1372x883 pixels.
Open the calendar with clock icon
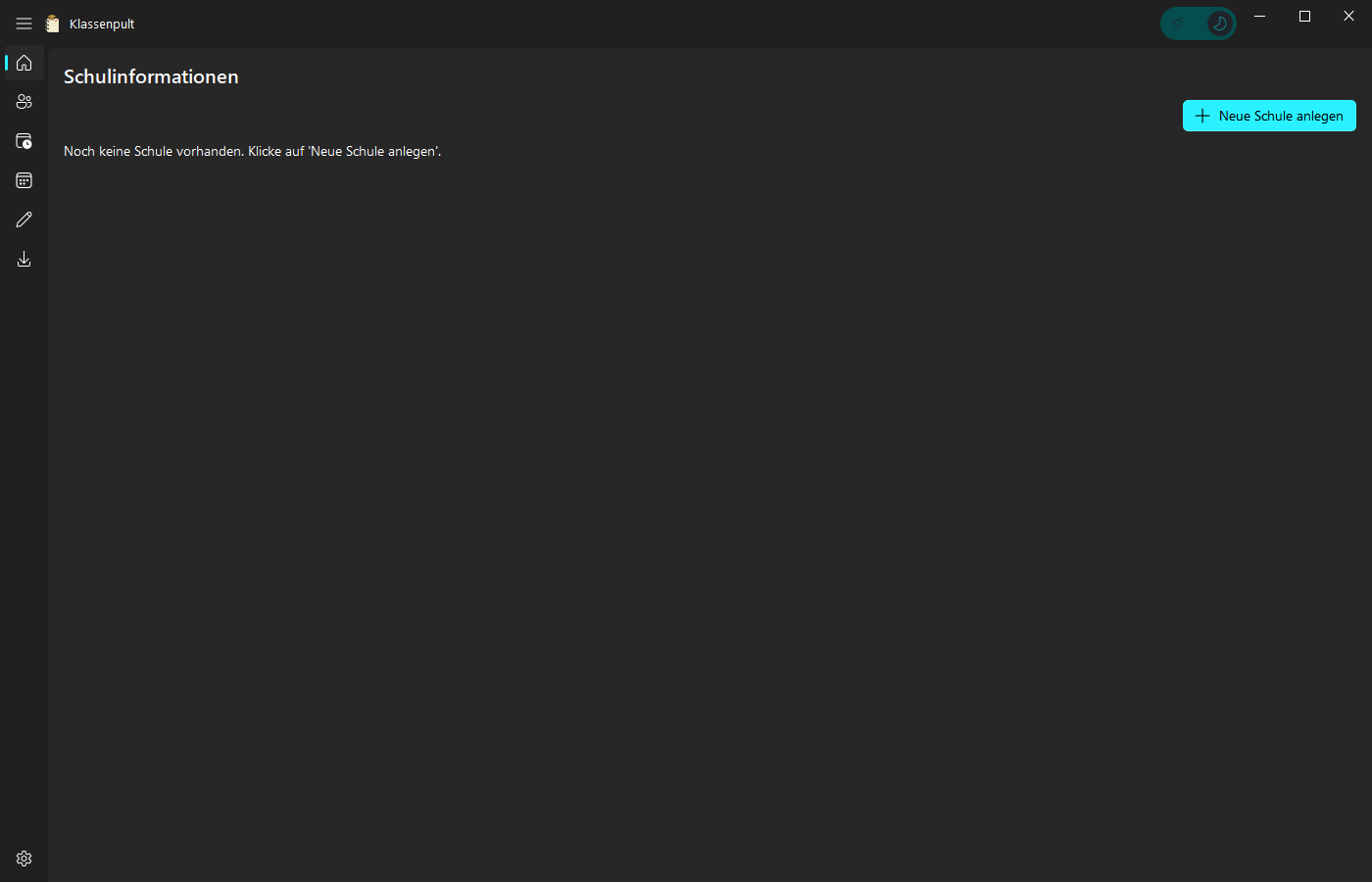tap(24, 141)
